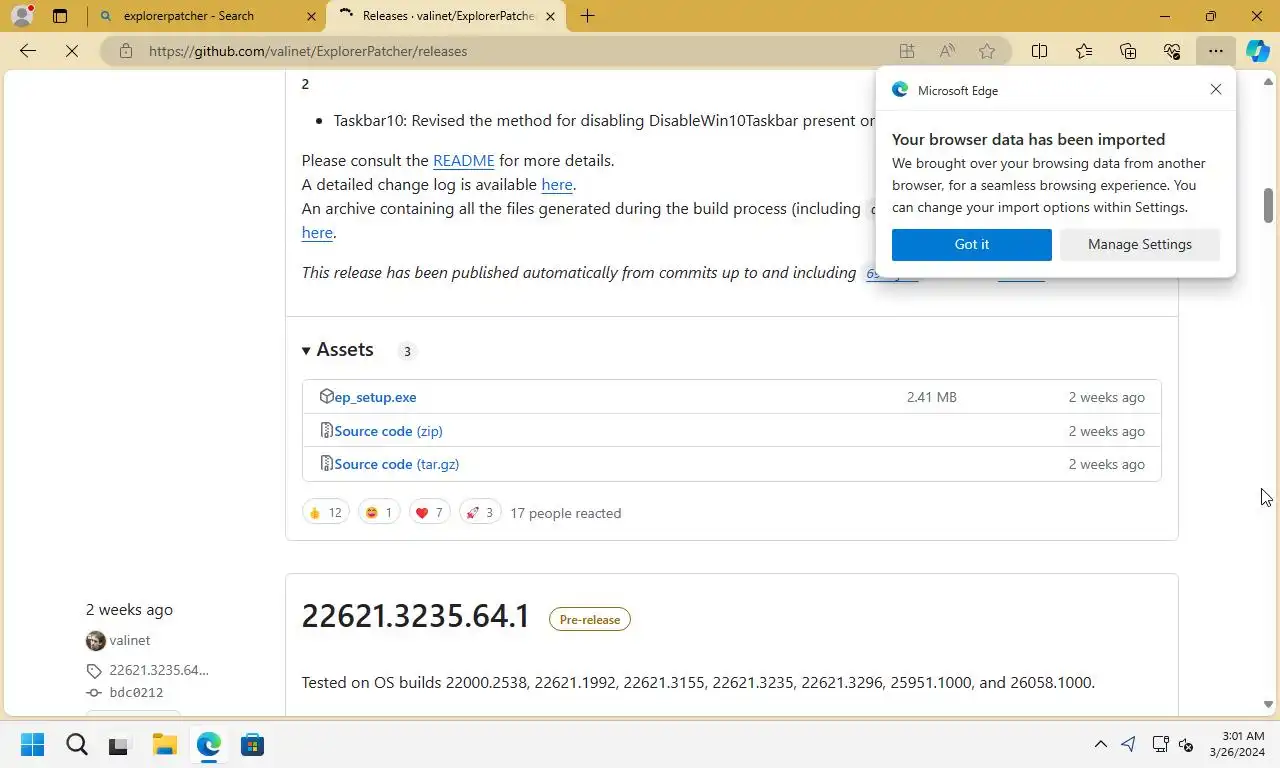Open the Collections icon
Viewport: 1280px width, 768px height.
[x=1128, y=51]
